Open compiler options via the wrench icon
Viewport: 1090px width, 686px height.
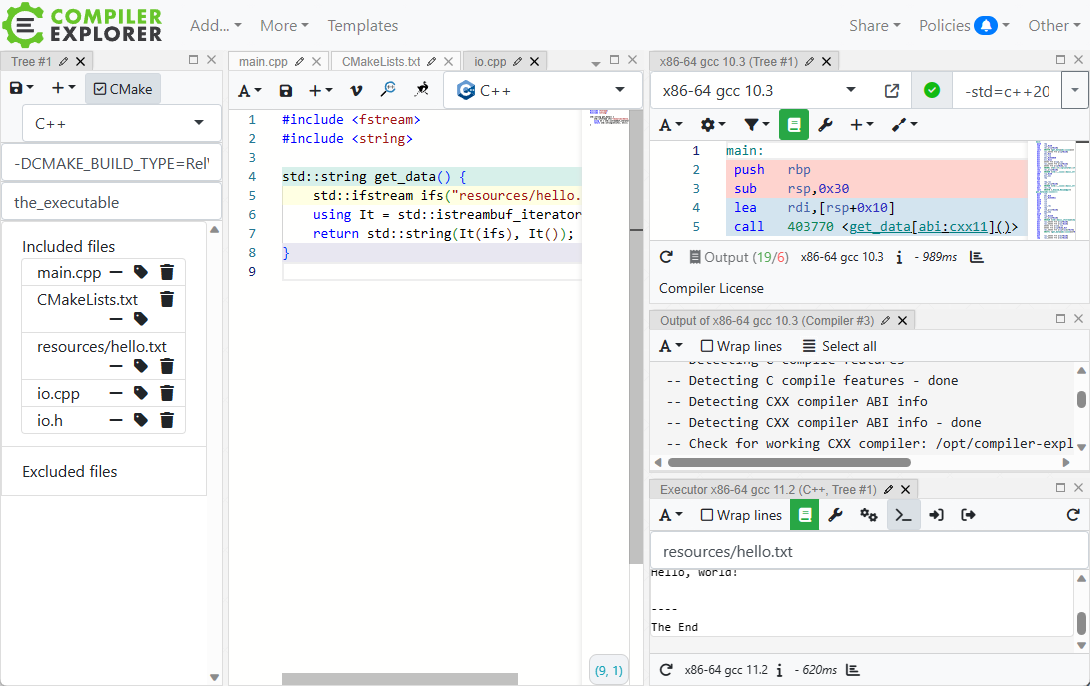[828, 124]
